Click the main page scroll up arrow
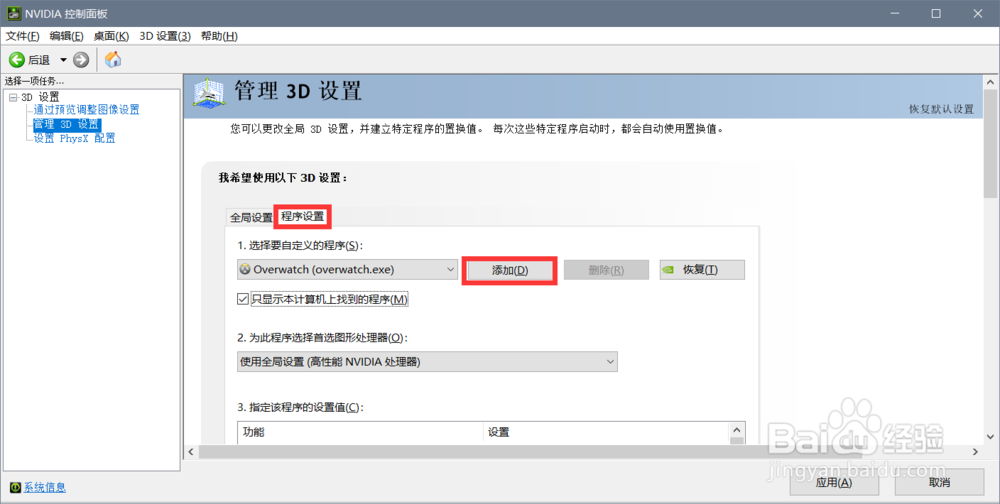 [990, 82]
